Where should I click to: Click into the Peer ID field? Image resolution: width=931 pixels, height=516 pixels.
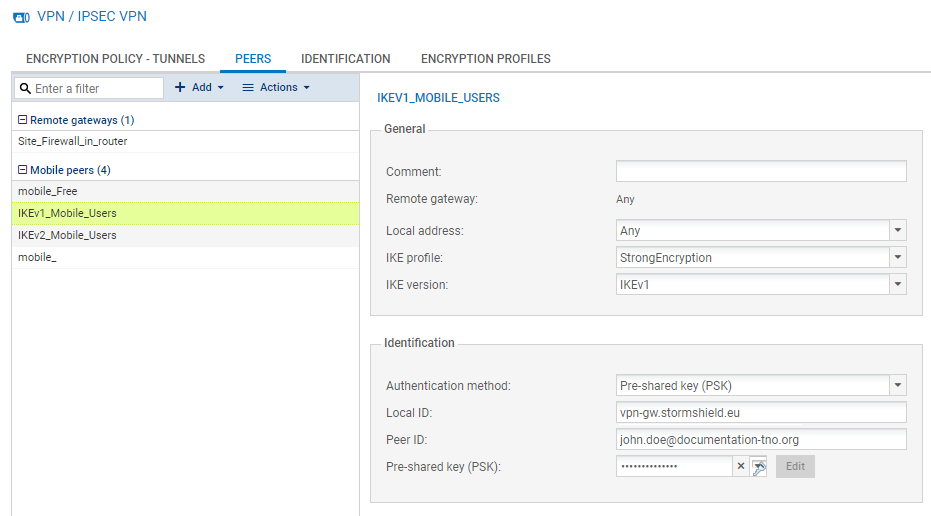click(760, 440)
